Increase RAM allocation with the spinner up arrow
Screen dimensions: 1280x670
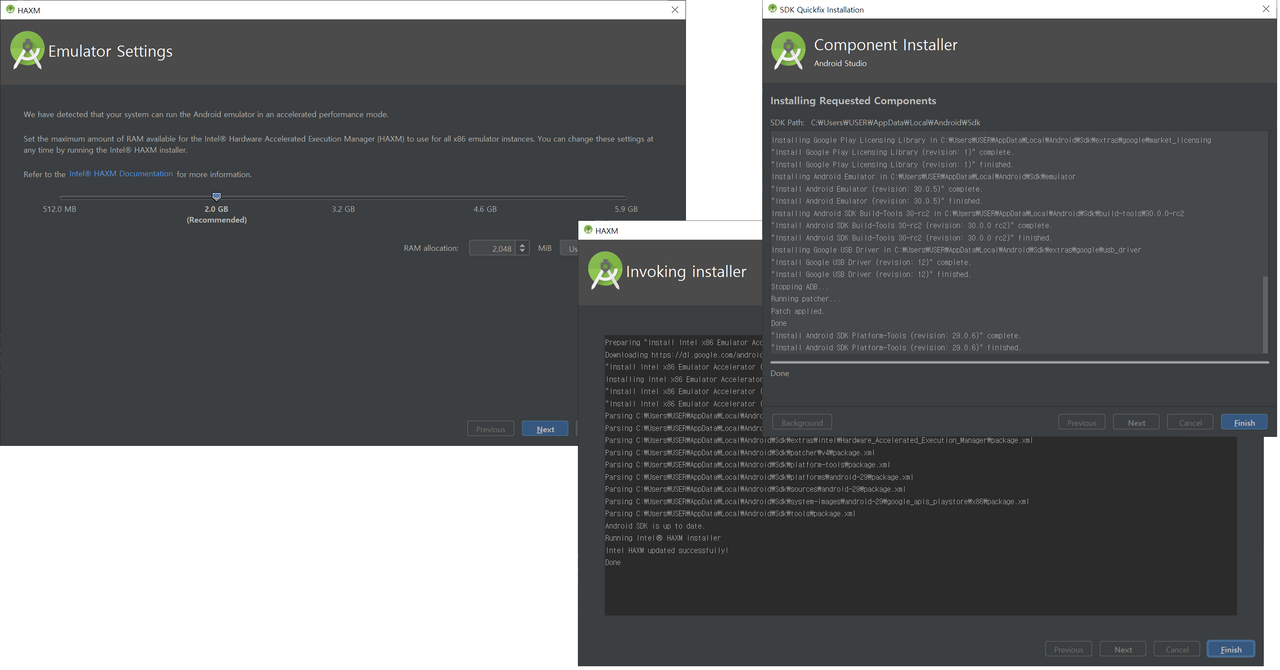tap(522, 245)
